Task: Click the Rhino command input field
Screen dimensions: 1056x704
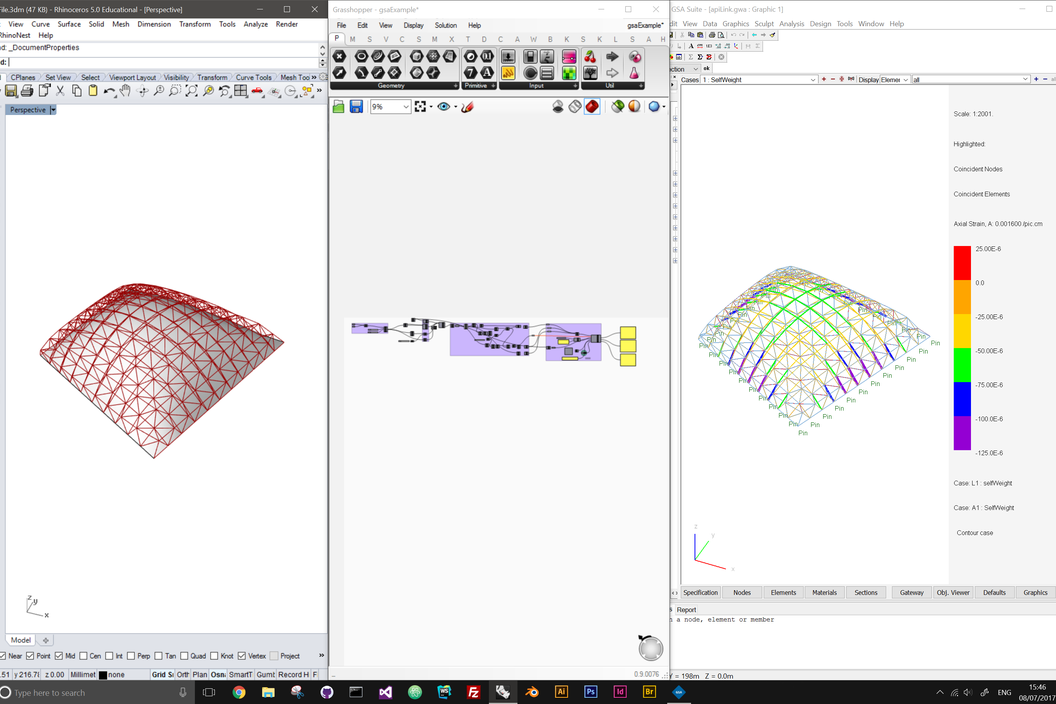Action: (162, 62)
